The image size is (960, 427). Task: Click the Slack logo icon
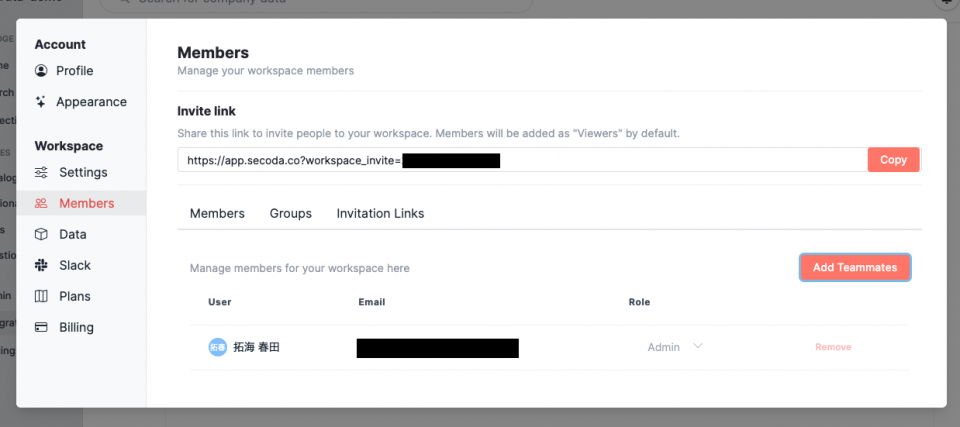click(x=41, y=265)
